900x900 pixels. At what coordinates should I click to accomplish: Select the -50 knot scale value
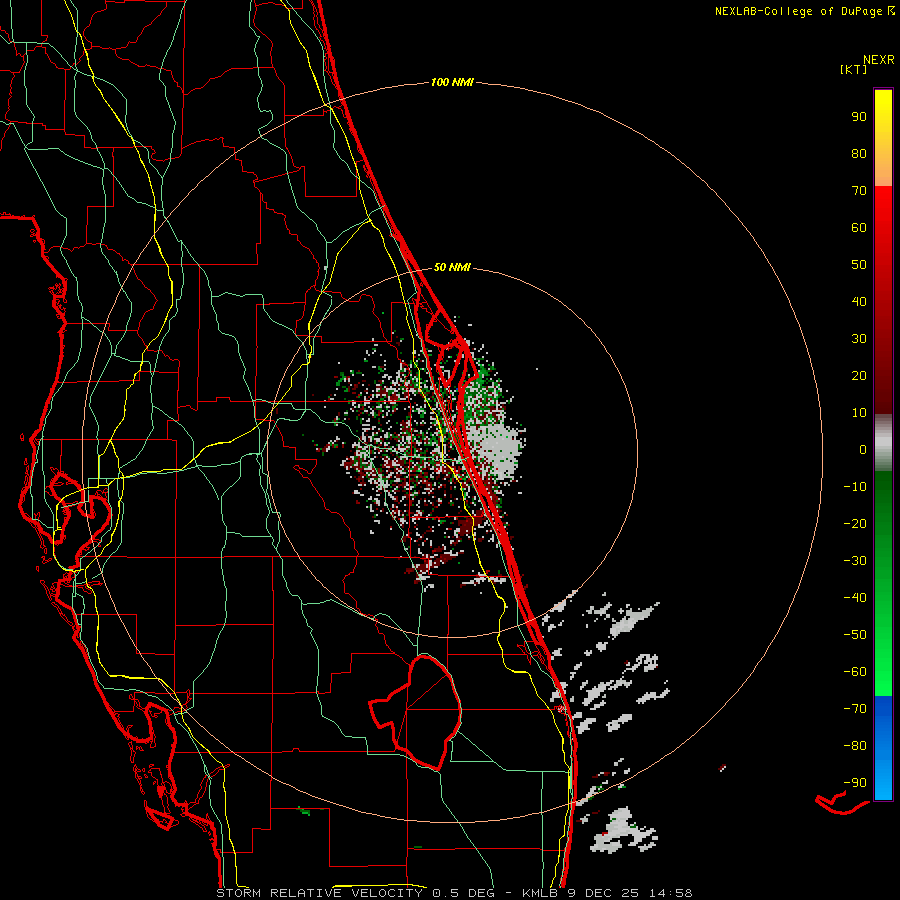855,635
